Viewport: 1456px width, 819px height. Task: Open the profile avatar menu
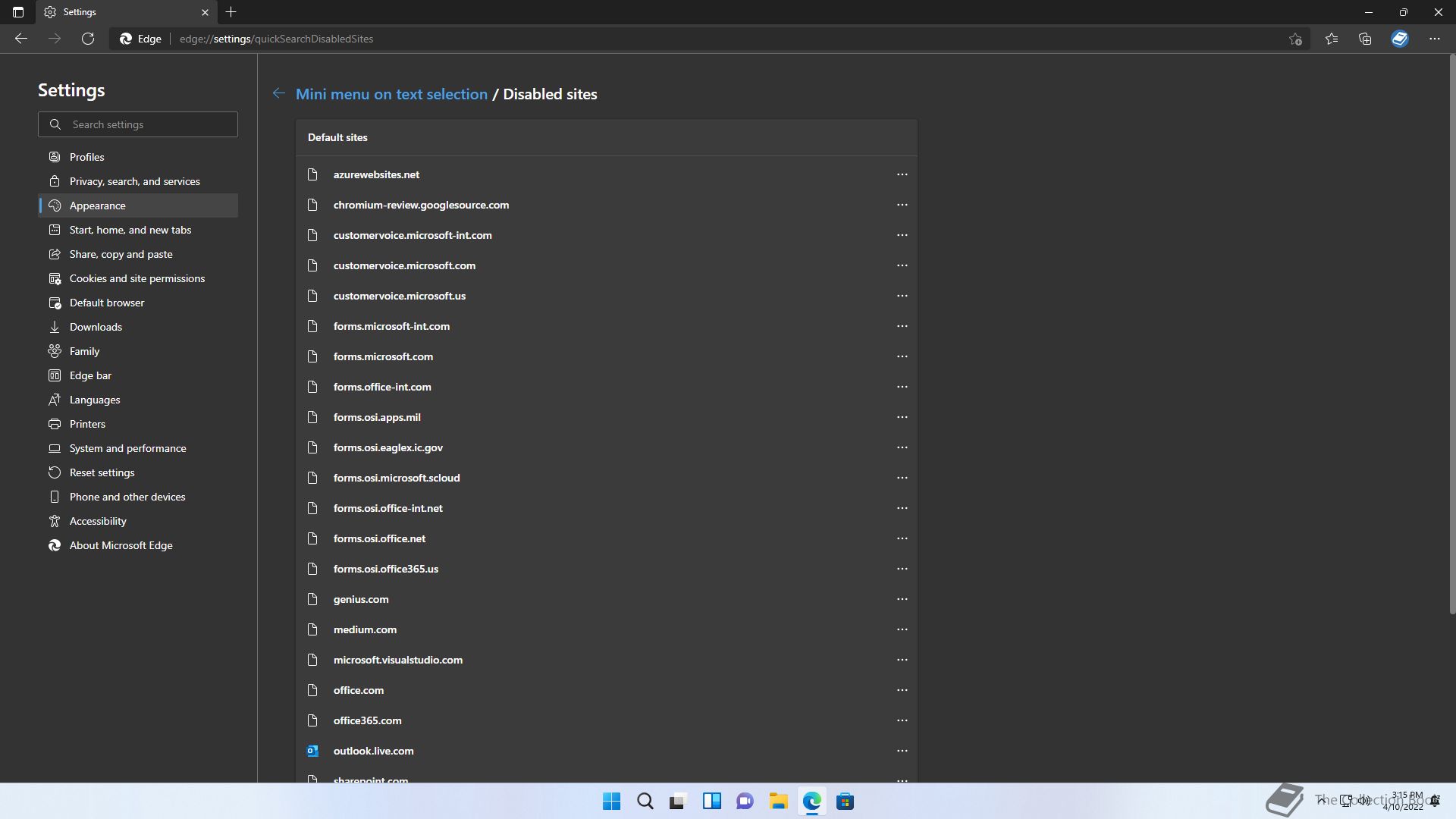coord(1400,39)
